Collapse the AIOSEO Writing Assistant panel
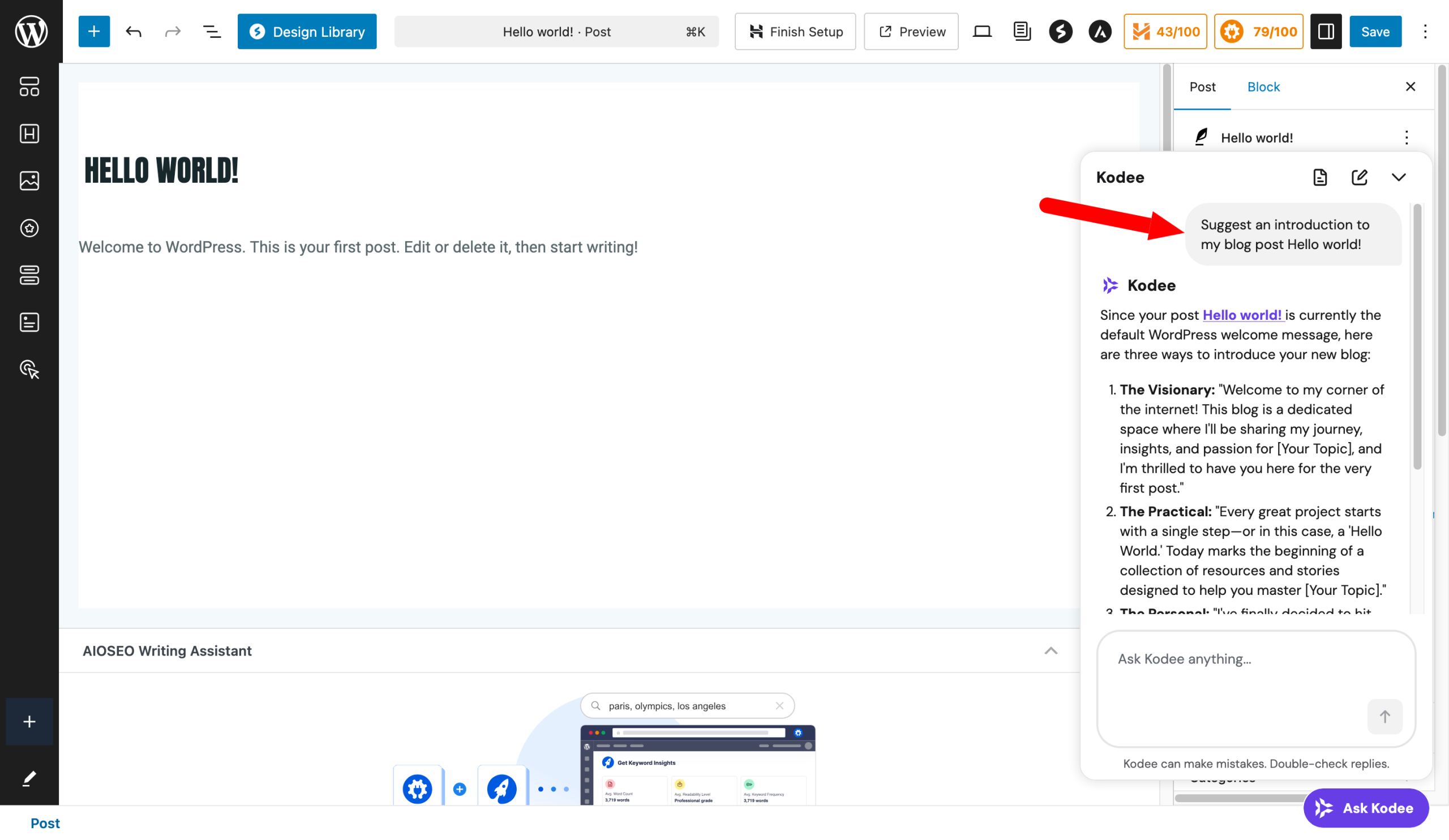The width and height of the screenshot is (1449, 840). 1051,650
